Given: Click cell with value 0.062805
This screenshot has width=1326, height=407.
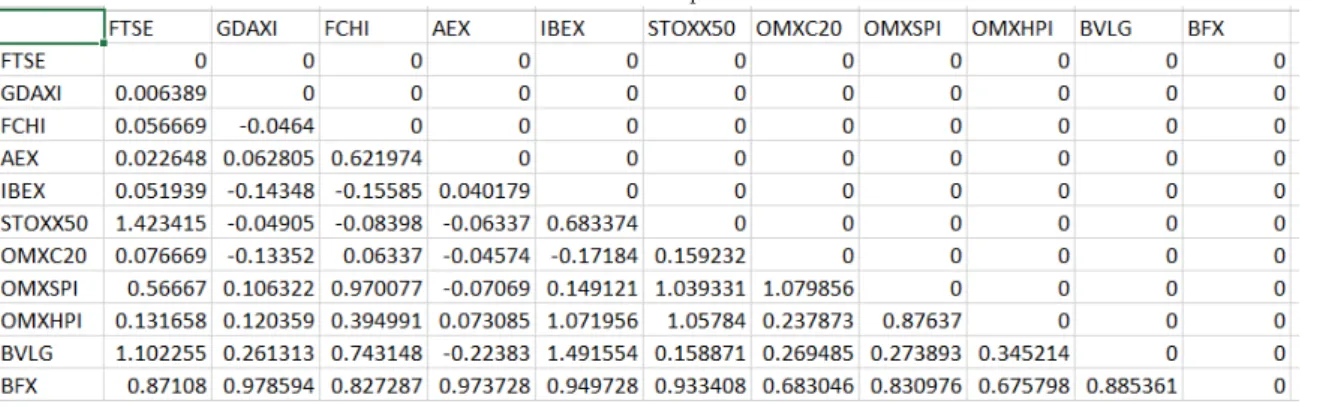Looking at the screenshot, I should click(x=266, y=158).
